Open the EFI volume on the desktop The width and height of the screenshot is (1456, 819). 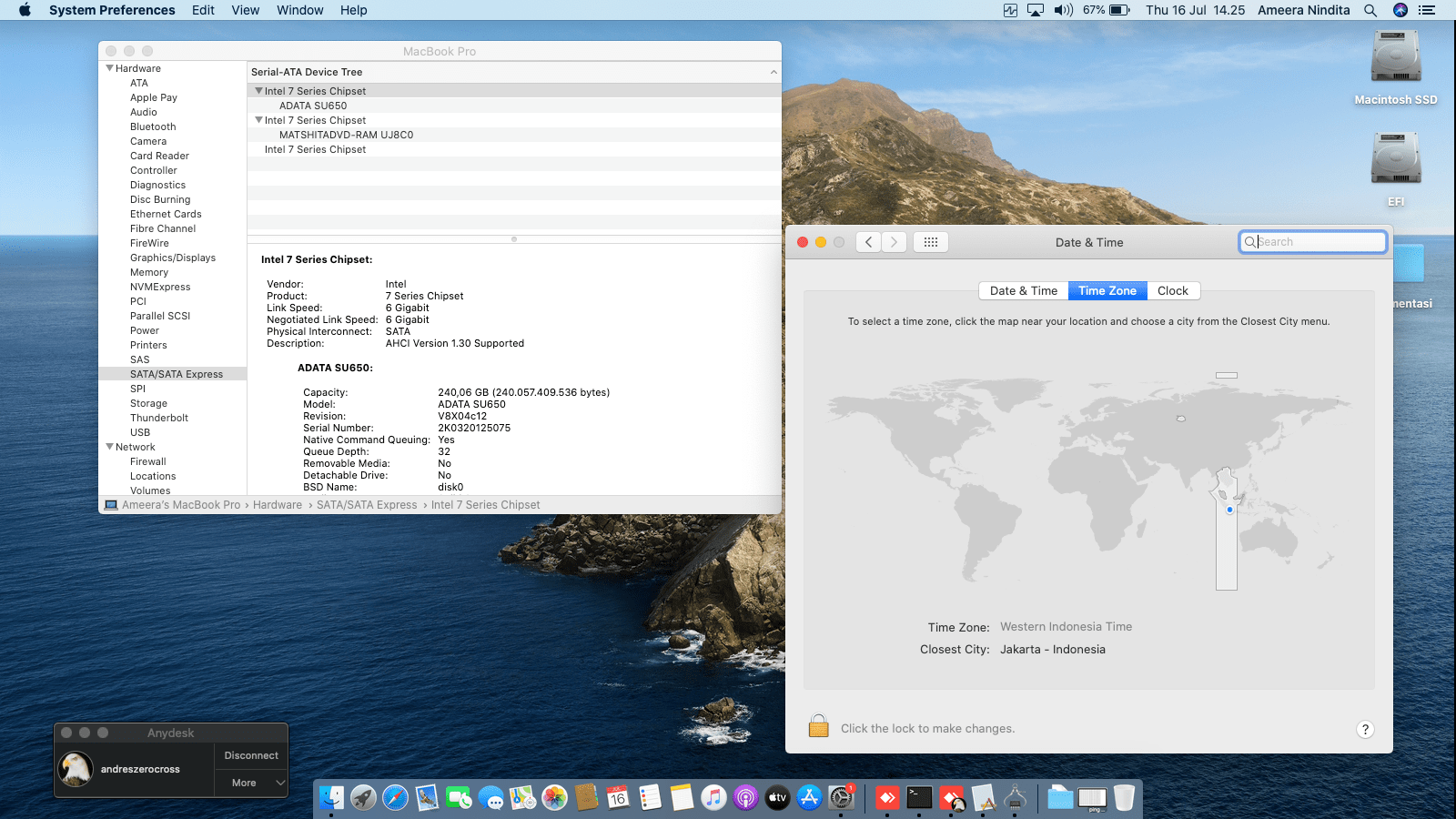[1395, 160]
